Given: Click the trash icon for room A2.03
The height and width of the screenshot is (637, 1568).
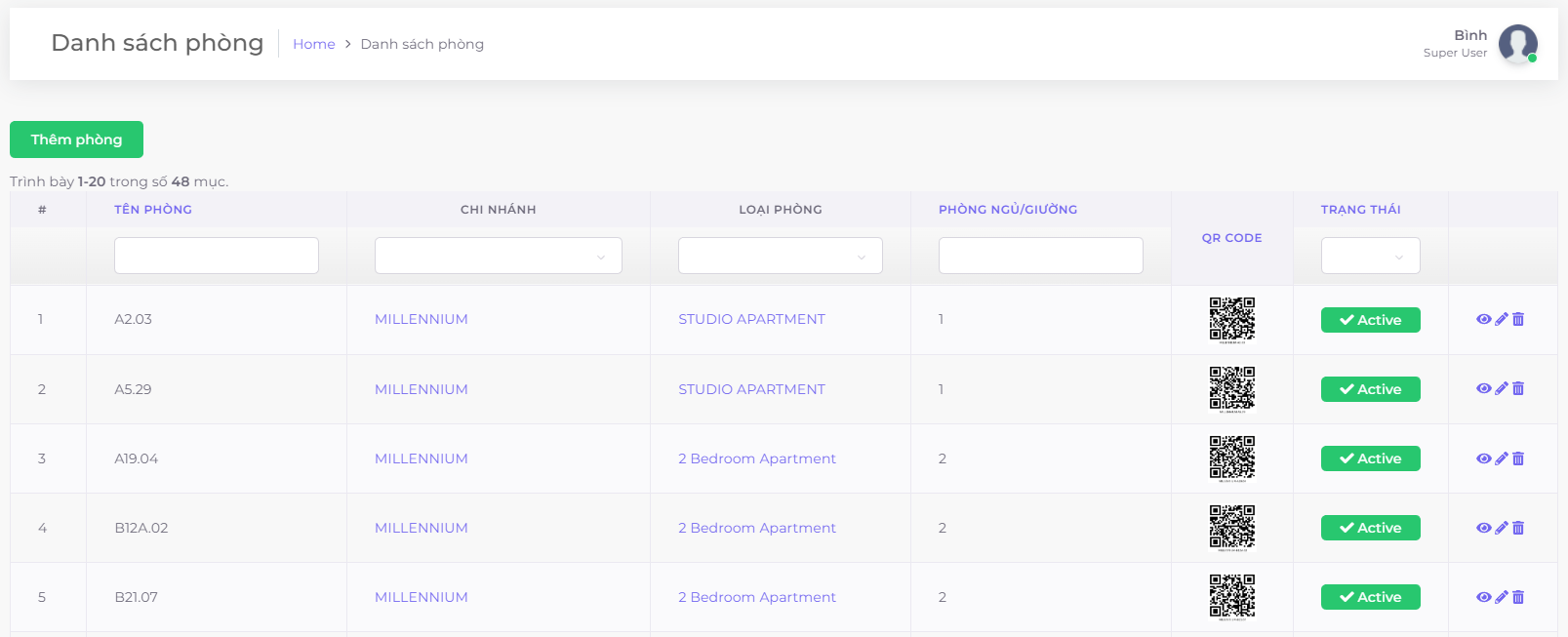Looking at the screenshot, I should tap(1518, 319).
